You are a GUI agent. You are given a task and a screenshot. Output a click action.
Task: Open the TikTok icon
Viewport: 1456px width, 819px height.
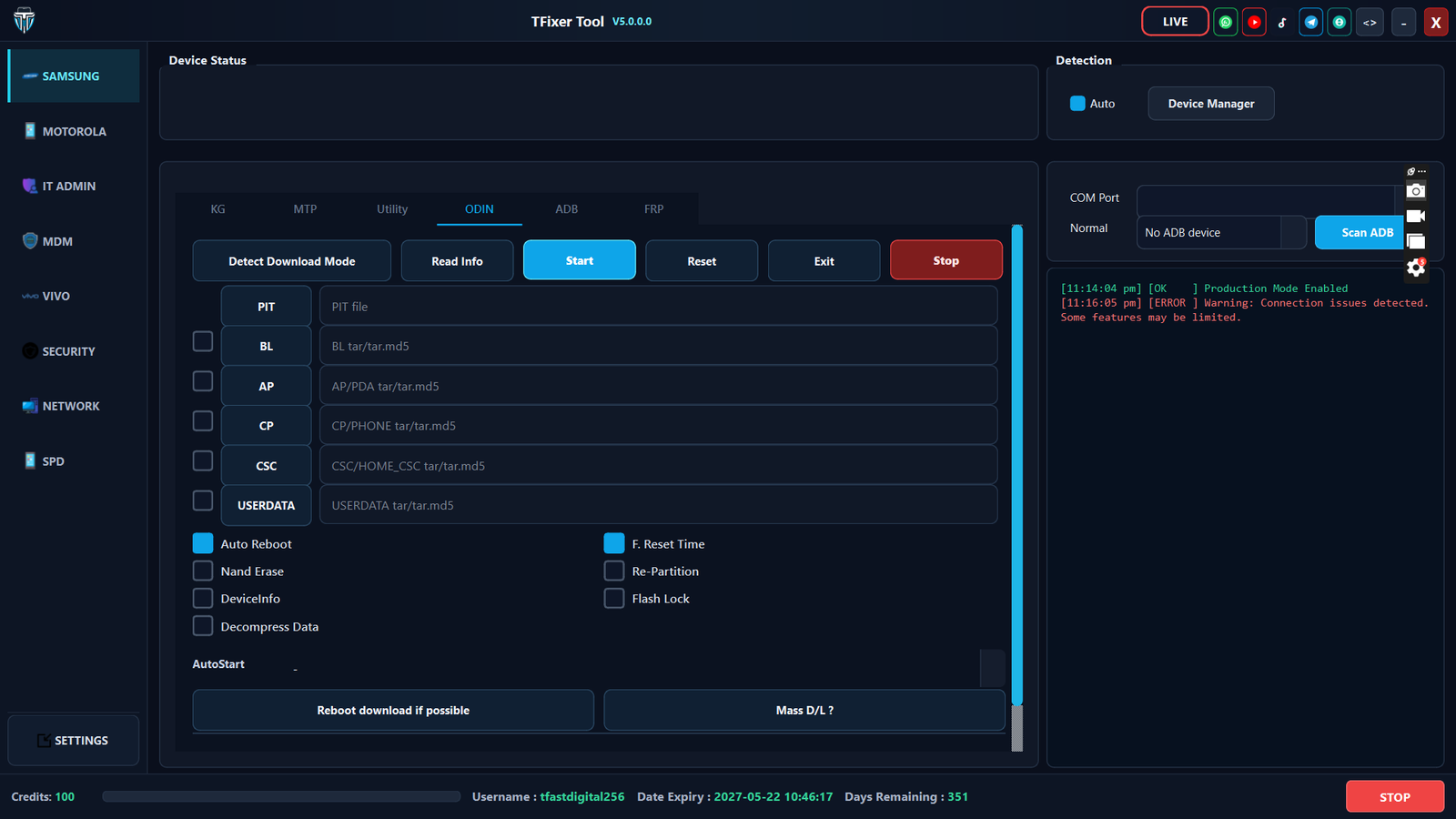(x=1282, y=22)
